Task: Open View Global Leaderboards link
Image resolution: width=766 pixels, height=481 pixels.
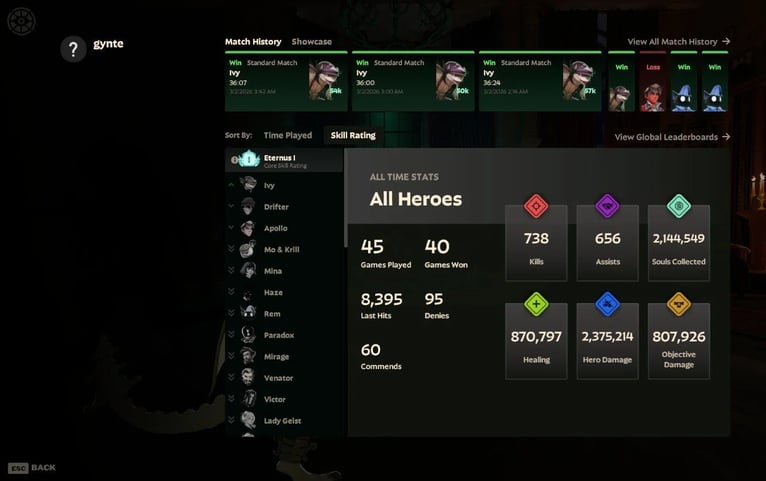Action: [x=672, y=137]
